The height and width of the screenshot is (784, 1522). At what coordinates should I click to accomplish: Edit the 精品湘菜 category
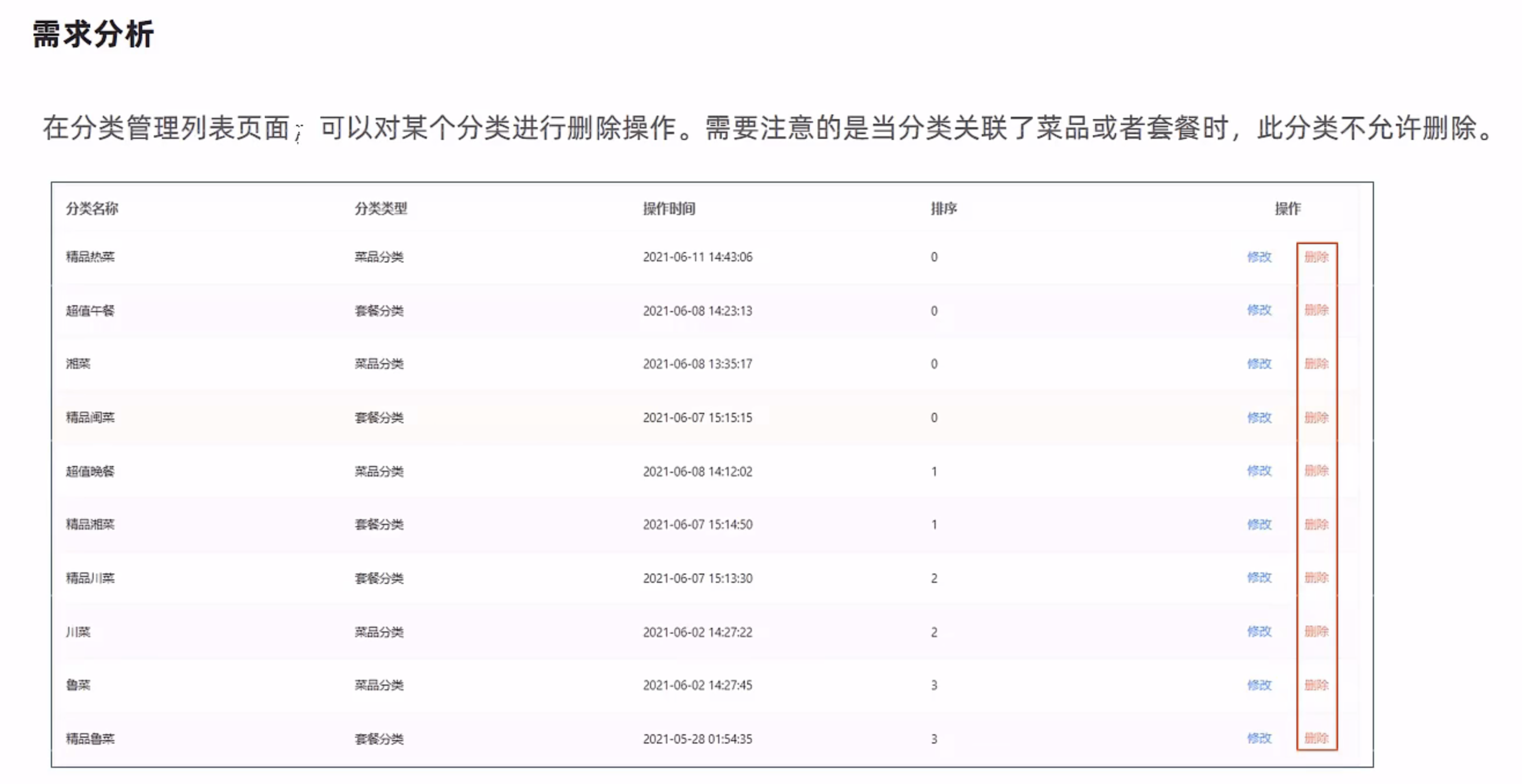click(1258, 524)
